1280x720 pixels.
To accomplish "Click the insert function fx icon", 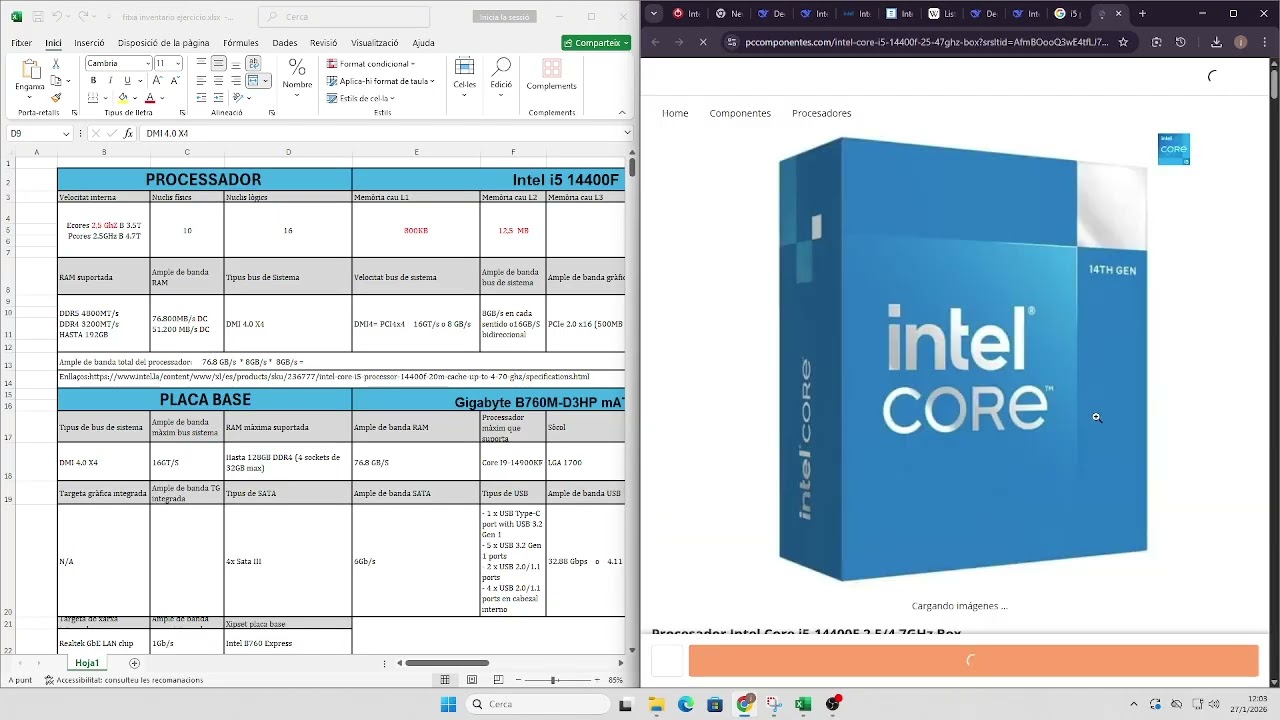I will coord(128,133).
